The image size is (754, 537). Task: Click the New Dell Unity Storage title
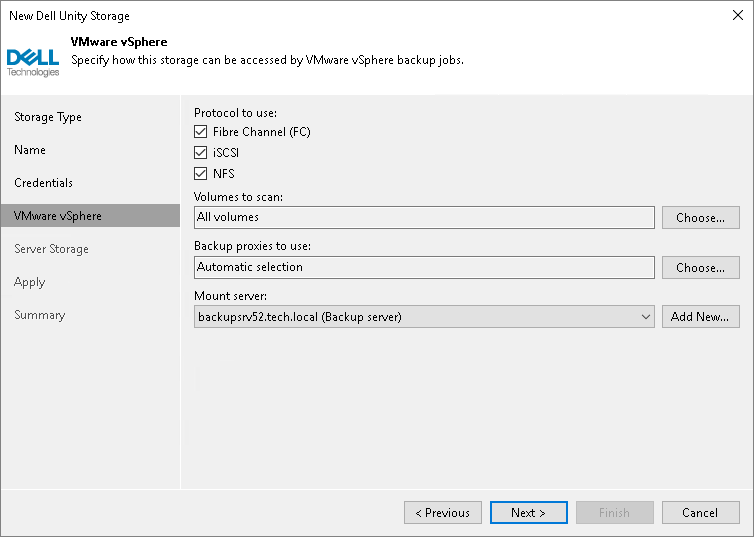[x=69, y=16]
